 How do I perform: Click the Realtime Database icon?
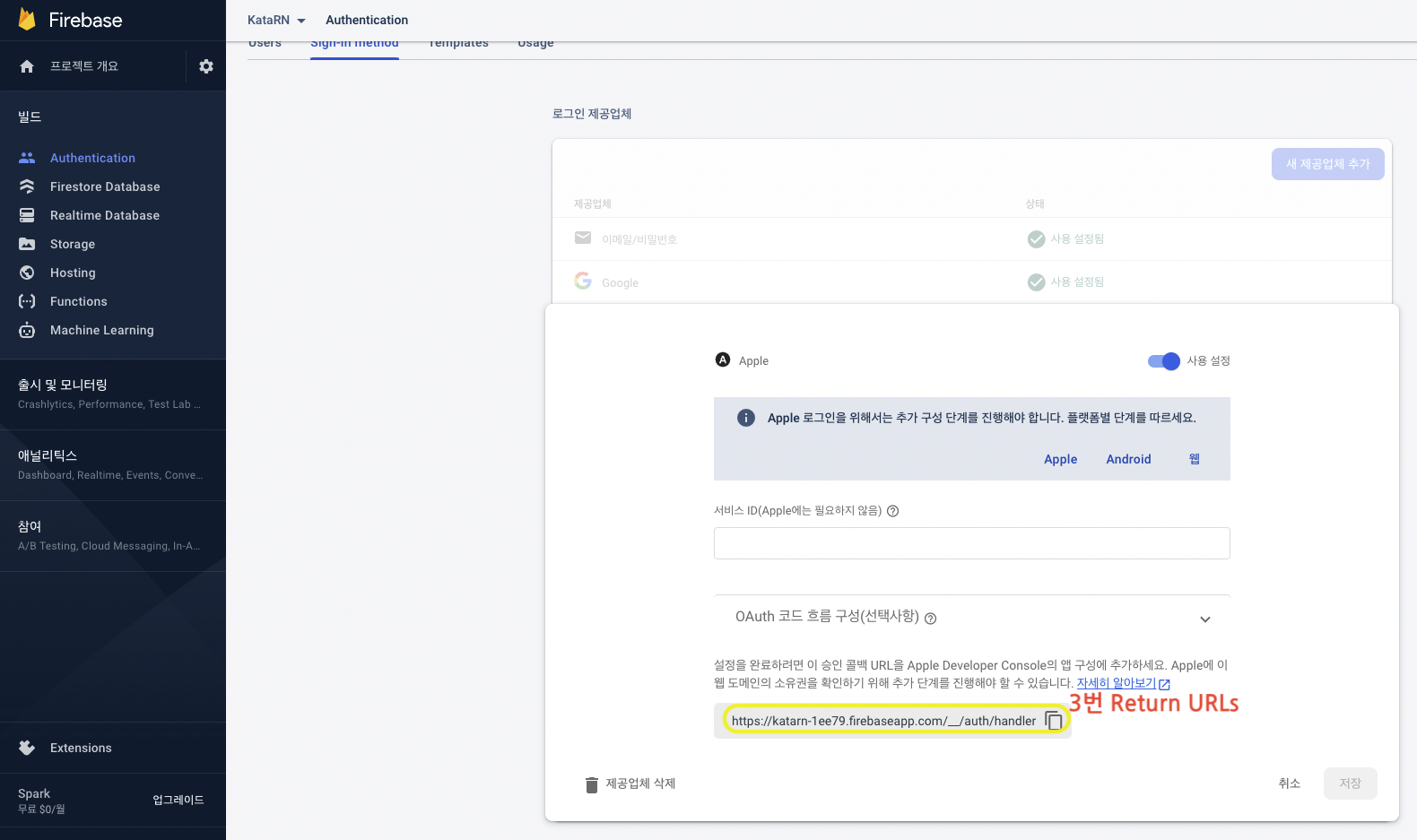(27, 215)
